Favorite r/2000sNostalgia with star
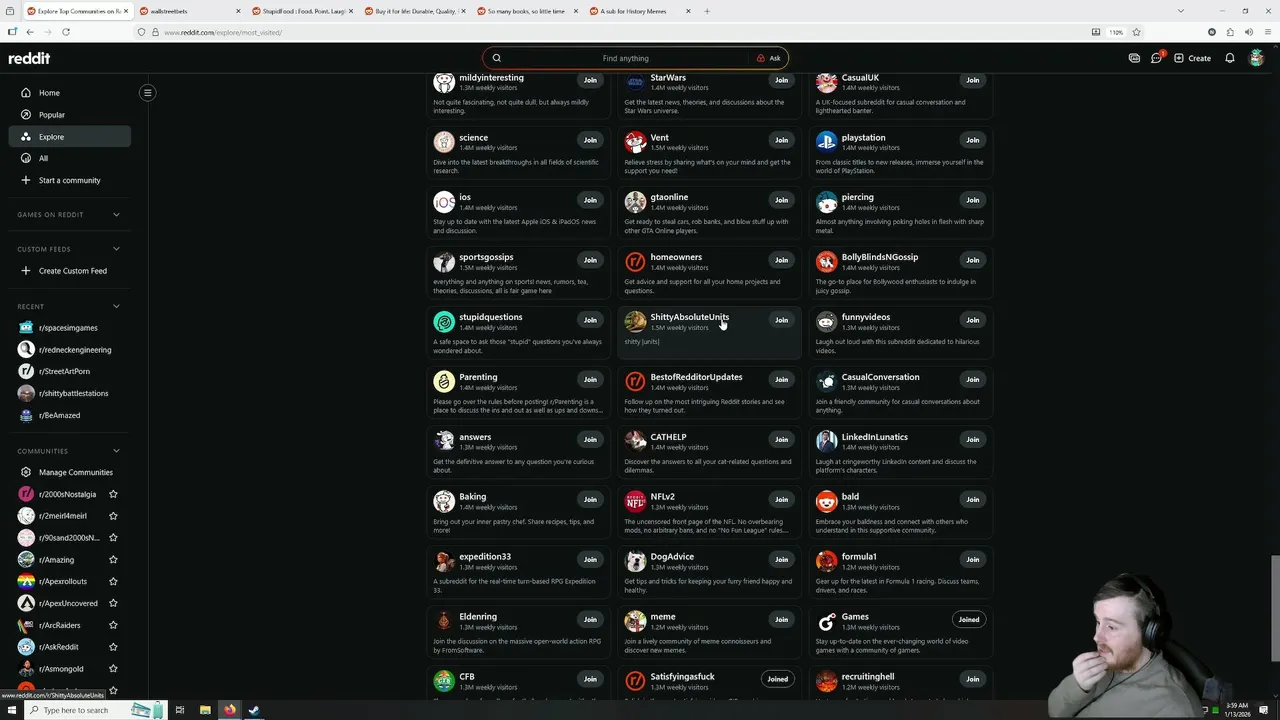The height and width of the screenshot is (720, 1280). coord(113,494)
